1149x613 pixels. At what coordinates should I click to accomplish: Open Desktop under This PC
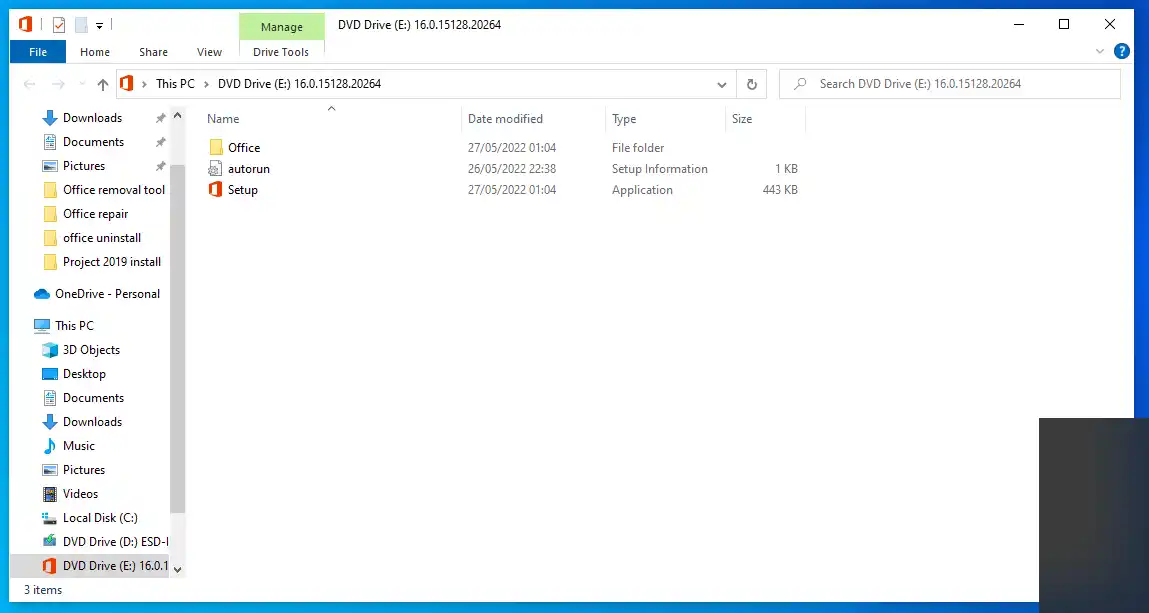[x=84, y=374]
